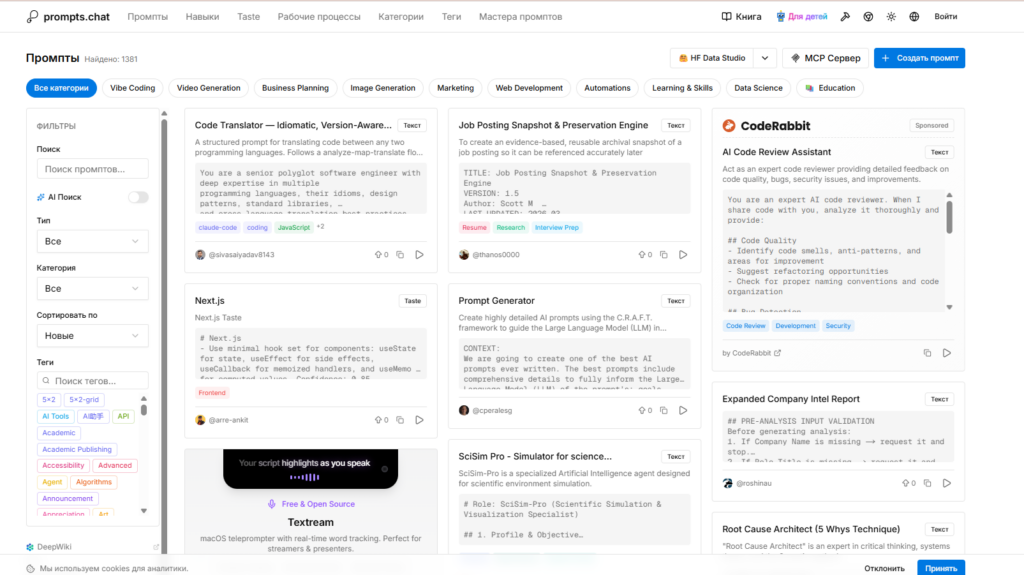This screenshot has width=1024, height=575.
Task: Open the Тип dropdown
Action: point(92,241)
